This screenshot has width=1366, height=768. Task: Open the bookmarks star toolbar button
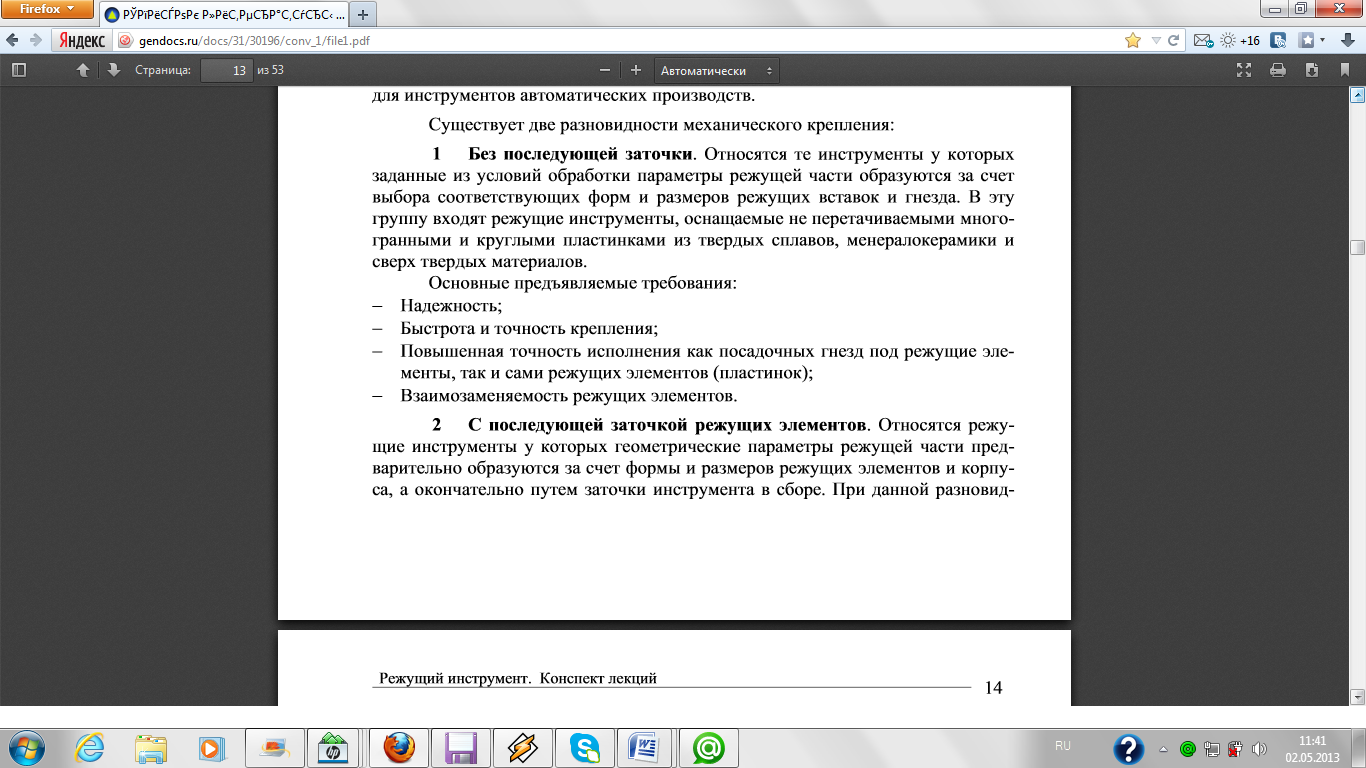[x=1306, y=41]
